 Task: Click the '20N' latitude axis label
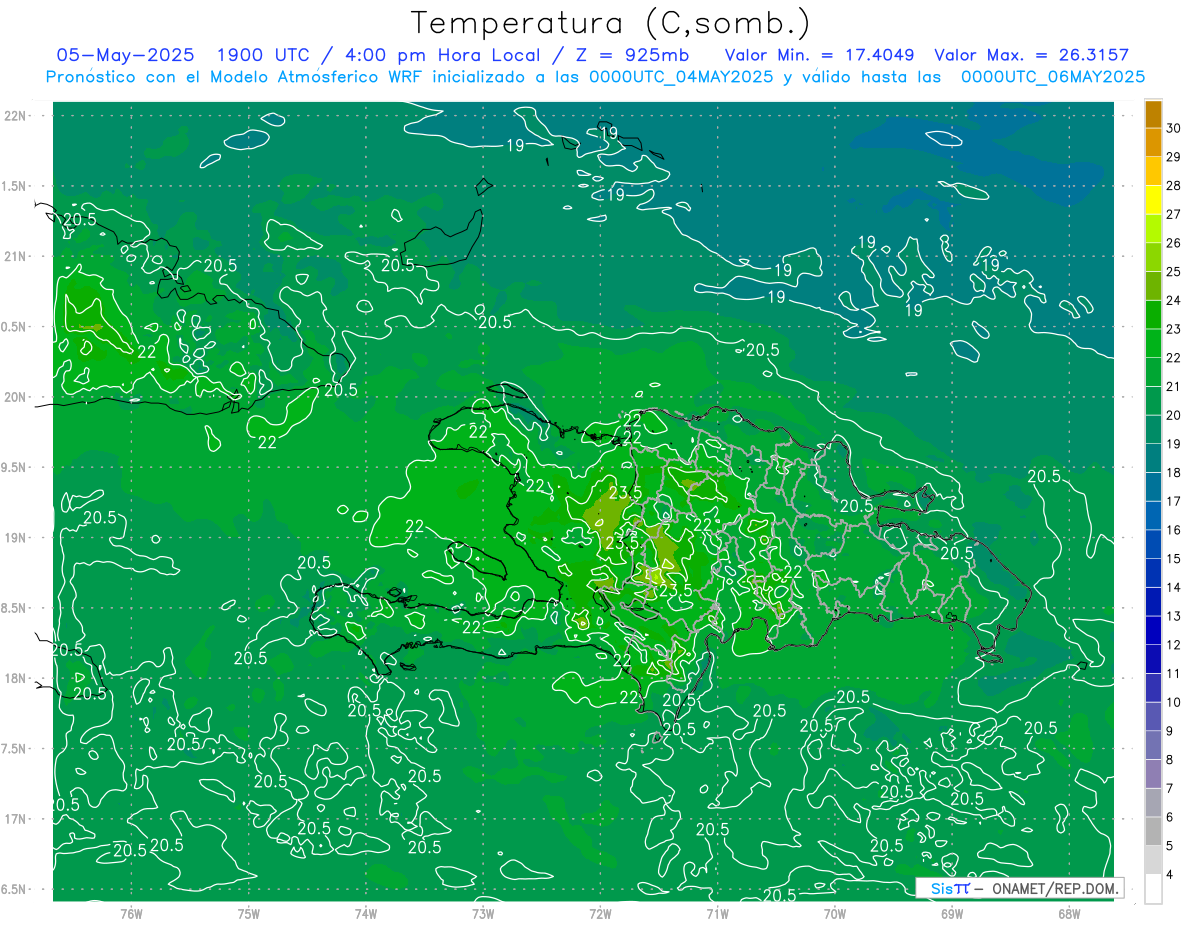15,397
